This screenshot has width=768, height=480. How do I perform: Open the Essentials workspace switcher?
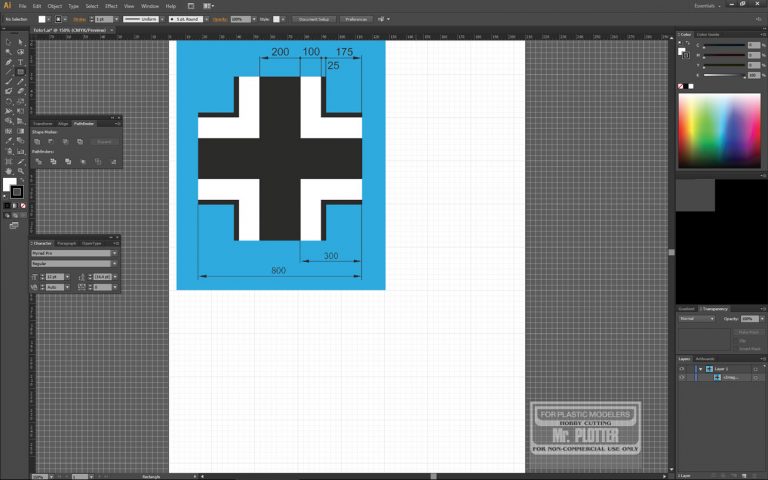coord(707,6)
